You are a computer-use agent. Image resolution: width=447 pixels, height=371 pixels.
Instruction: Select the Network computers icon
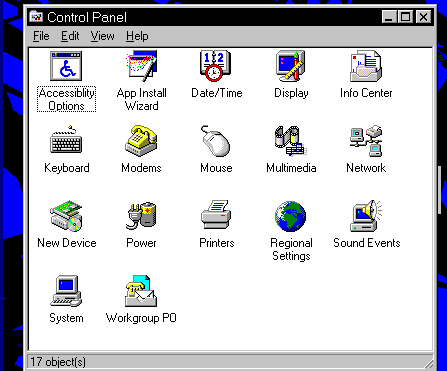coord(366,141)
